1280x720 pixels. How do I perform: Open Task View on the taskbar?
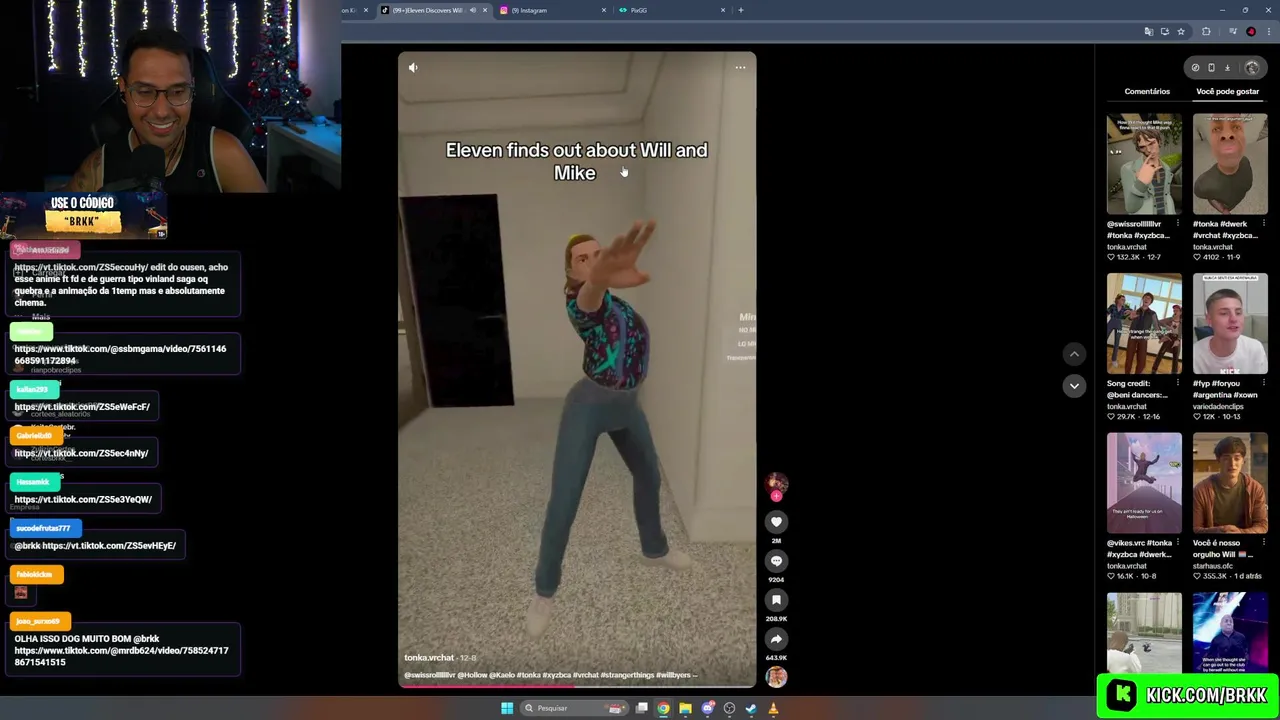pyautogui.click(x=641, y=708)
